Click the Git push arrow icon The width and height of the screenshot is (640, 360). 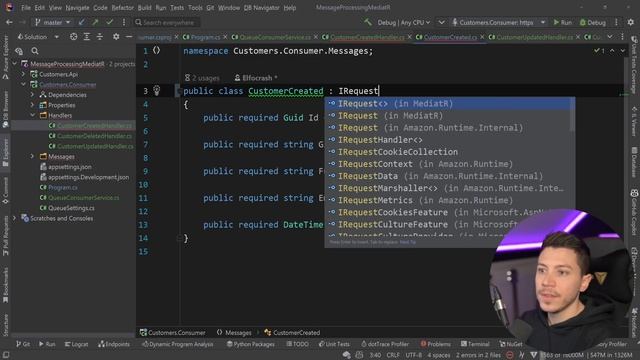pos(95,22)
